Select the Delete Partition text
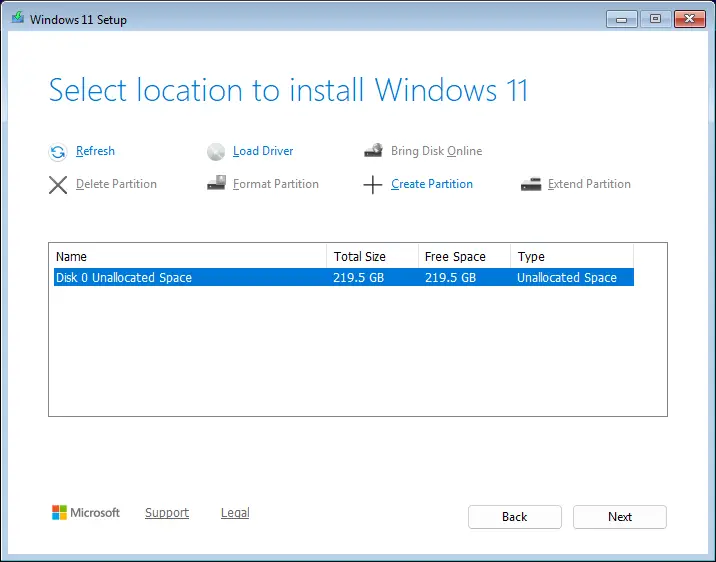Viewport: 716px width, 562px height. [x=116, y=184]
